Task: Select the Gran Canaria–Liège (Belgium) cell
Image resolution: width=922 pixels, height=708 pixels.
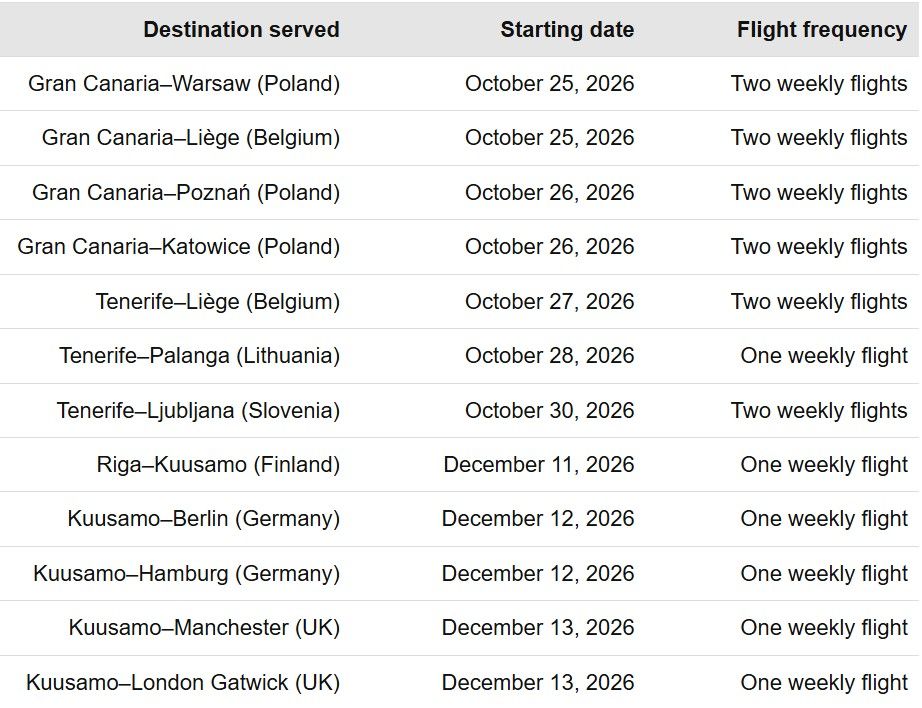Action: pyautogui.click(x=191, y=138)
